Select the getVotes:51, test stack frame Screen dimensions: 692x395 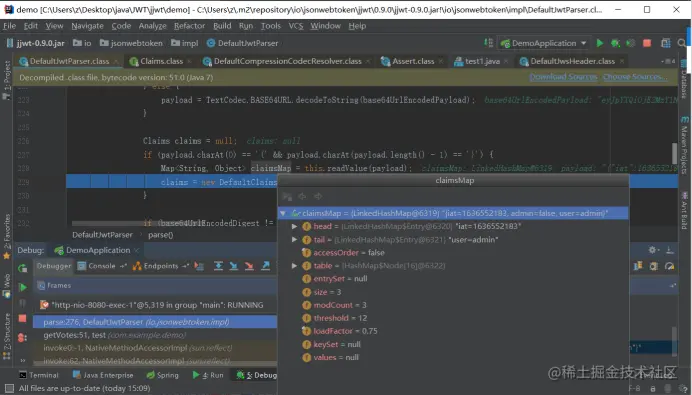tap(155, 335)
